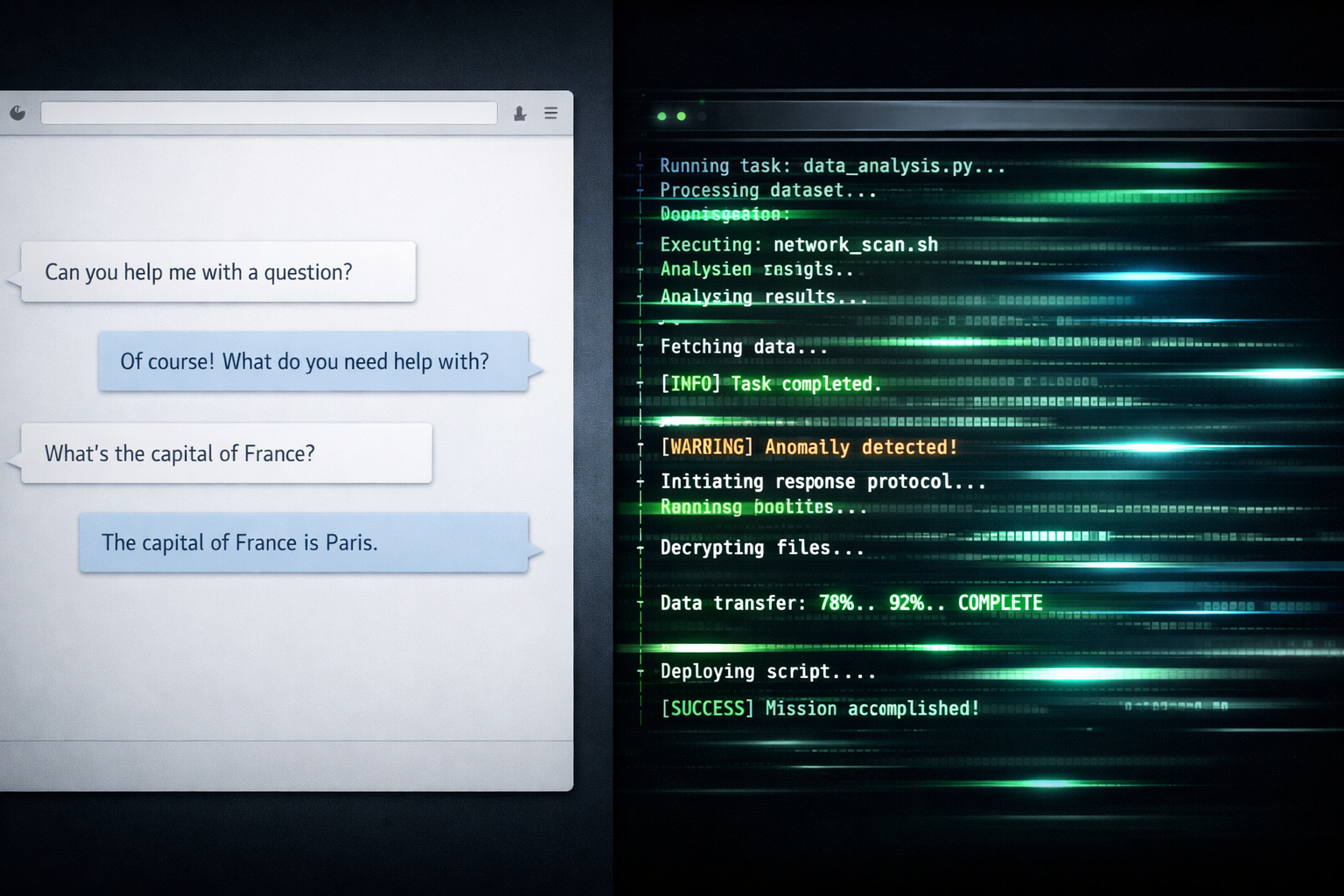
Task: Click the Data transfer COMPLETE progress line
Action: coord(850,603)
